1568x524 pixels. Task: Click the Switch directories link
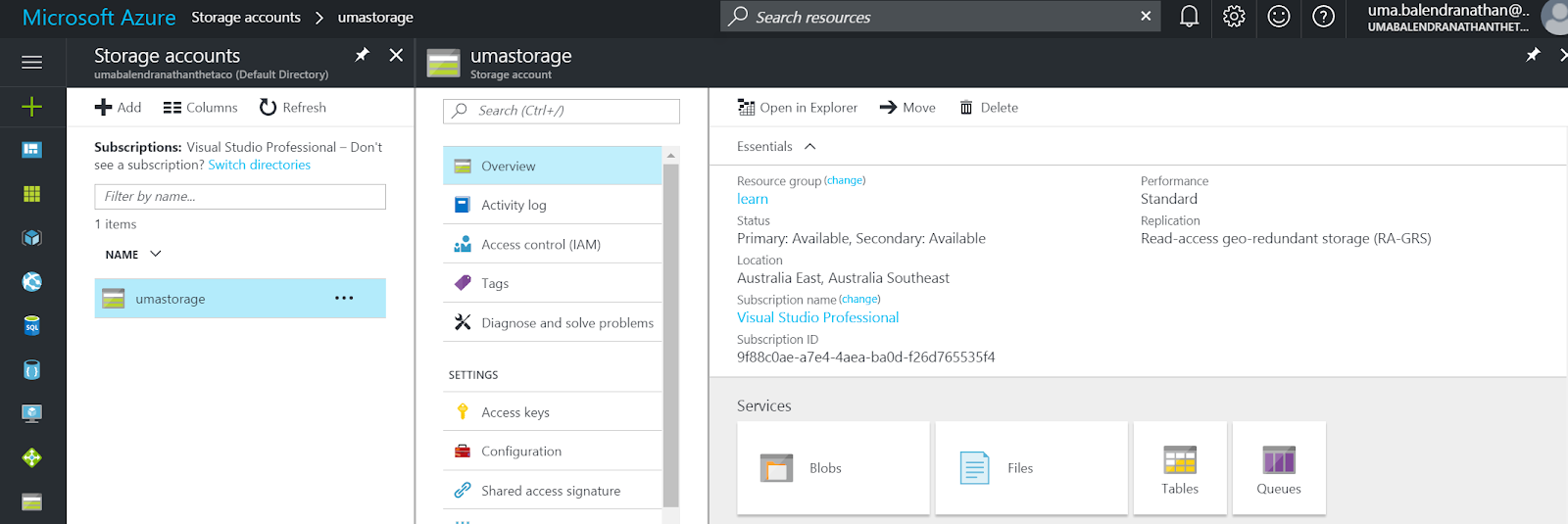point(259,165)
